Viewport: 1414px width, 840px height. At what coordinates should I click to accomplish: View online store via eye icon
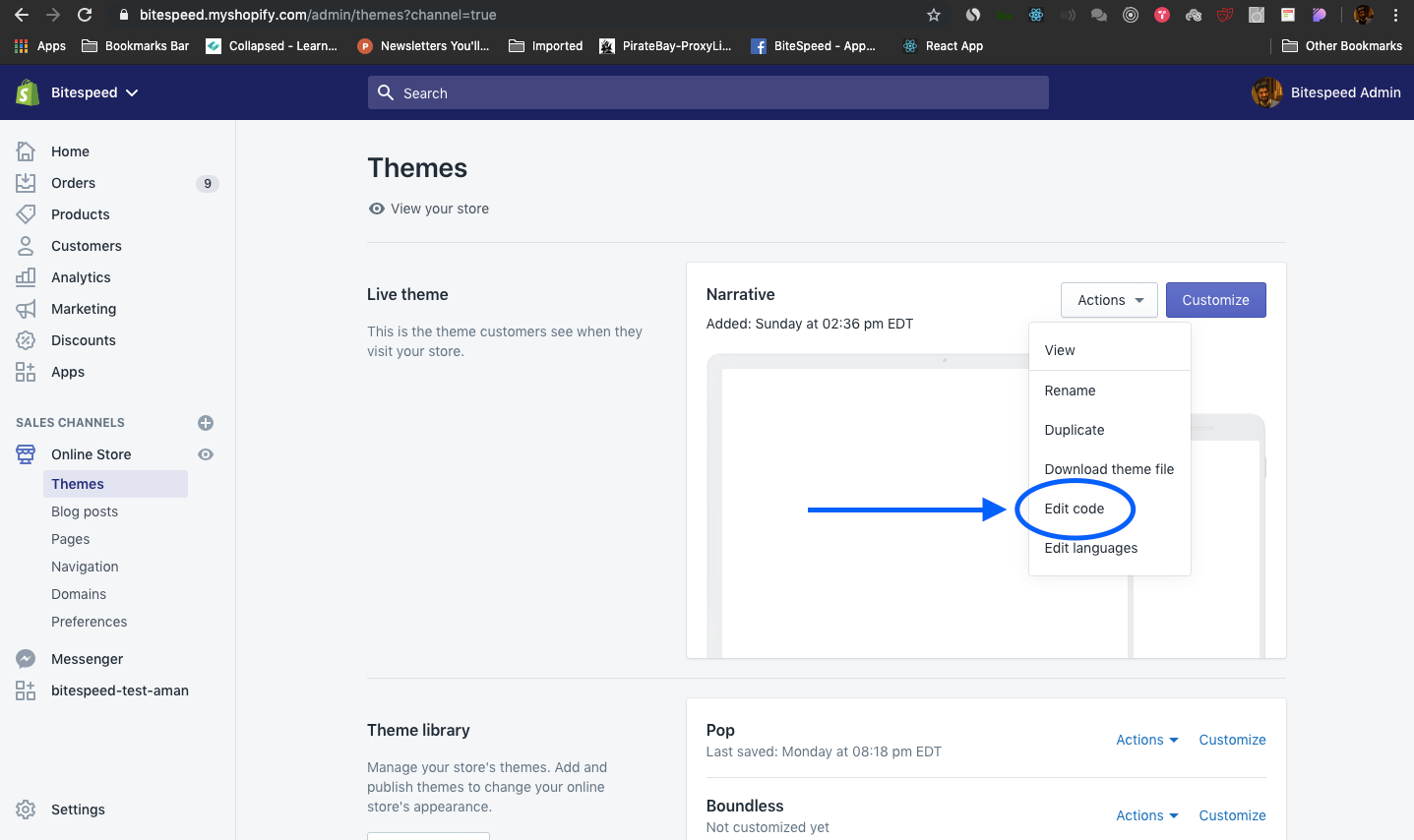[206, 454]
